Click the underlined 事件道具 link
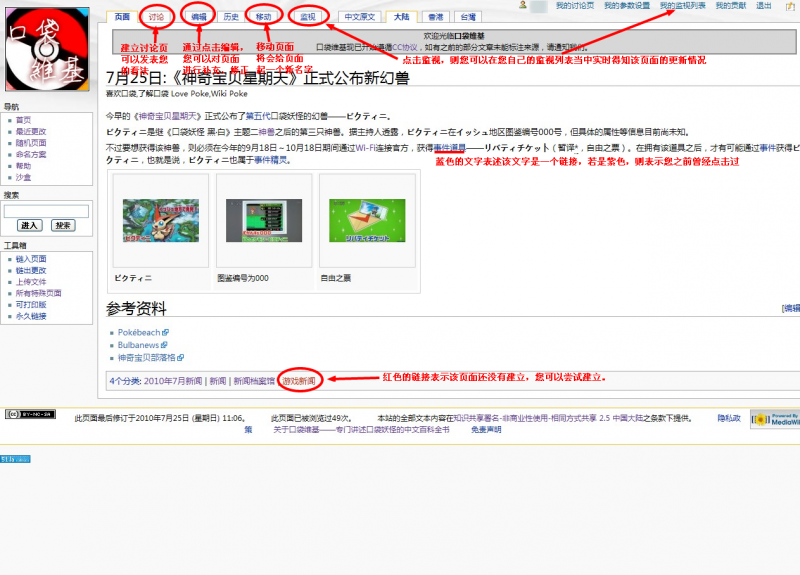 [449, 148]
